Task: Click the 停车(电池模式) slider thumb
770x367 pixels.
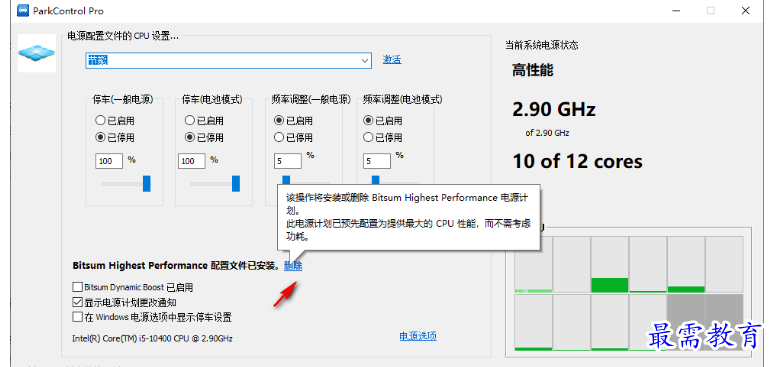Action: tap(236, 183)
